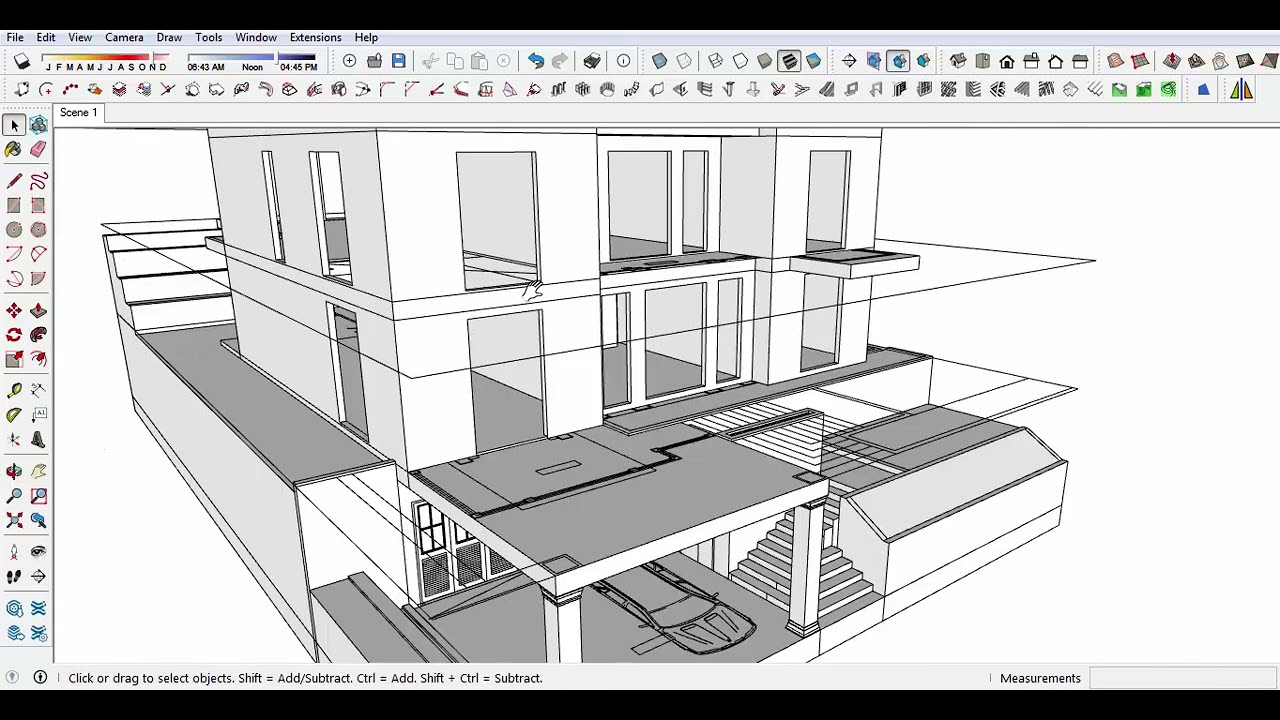The width and height of the screenshot is (1280, 720).
Task: Select the Smoove sandbox tool
Action: [x=1172, y=62]
